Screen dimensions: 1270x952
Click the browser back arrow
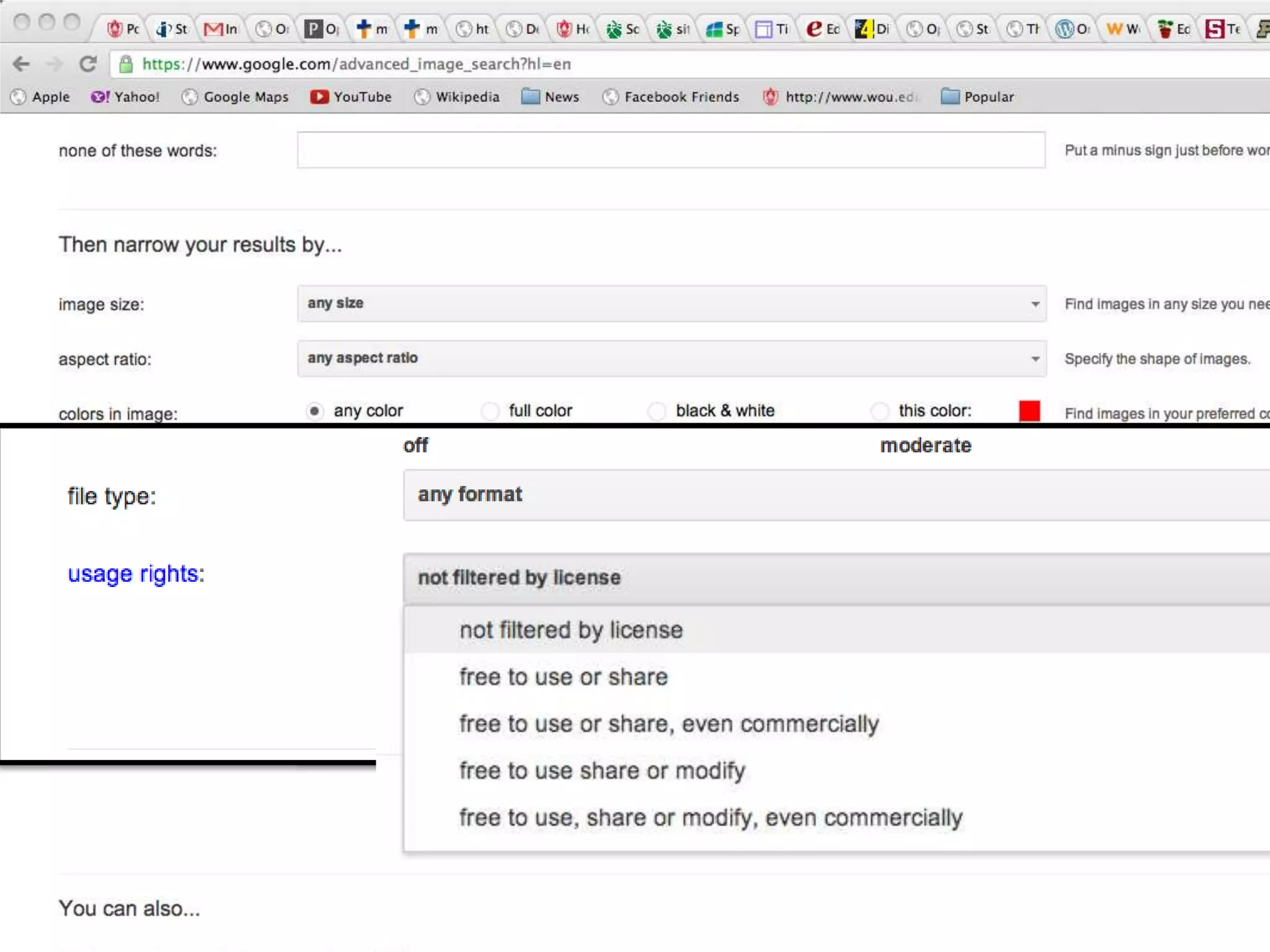21,64
